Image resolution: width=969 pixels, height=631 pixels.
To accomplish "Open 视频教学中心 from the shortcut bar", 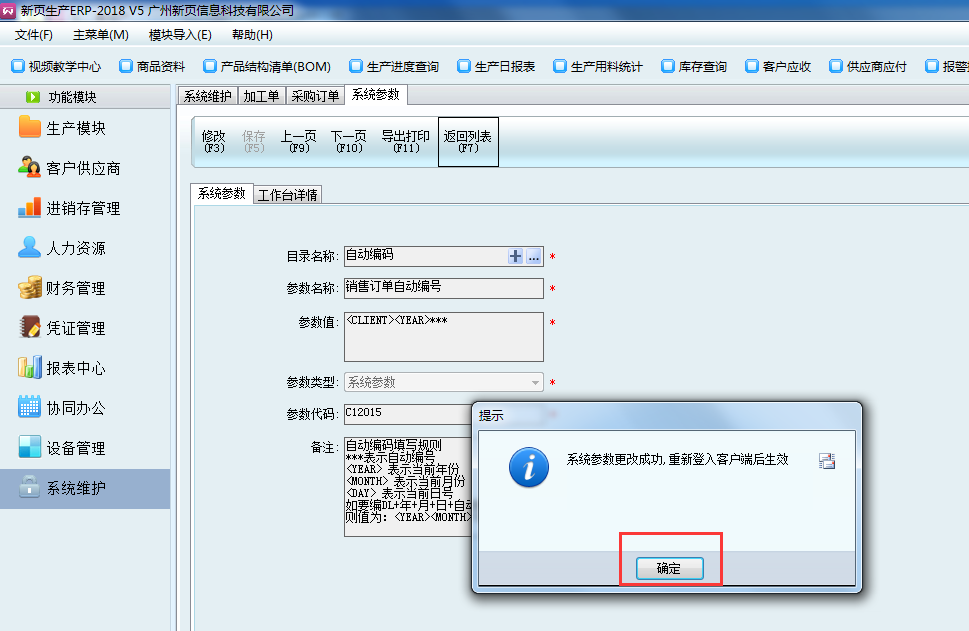I will tap(56, 67).
